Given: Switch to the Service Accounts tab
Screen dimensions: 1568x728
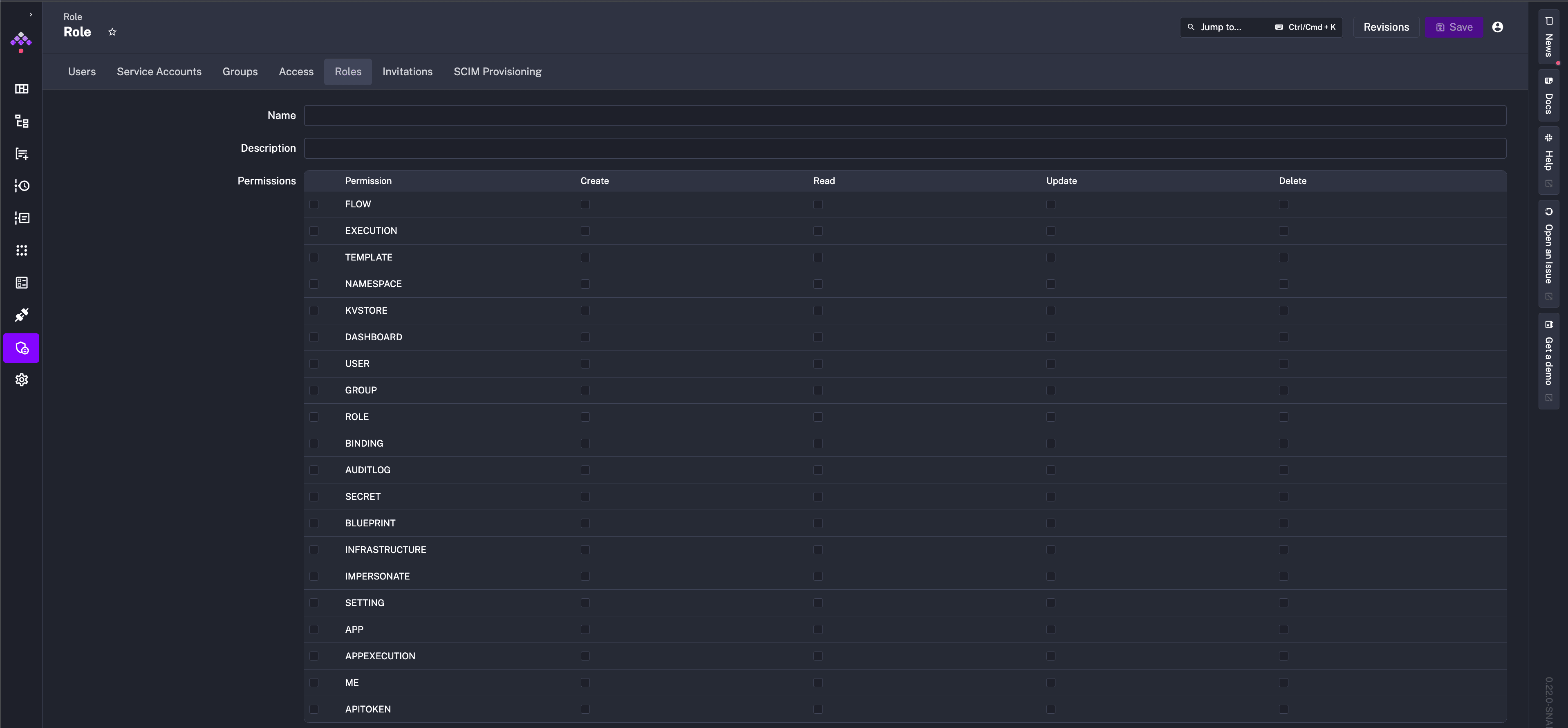Looking at the screenshot, I should tap(159, 72).
